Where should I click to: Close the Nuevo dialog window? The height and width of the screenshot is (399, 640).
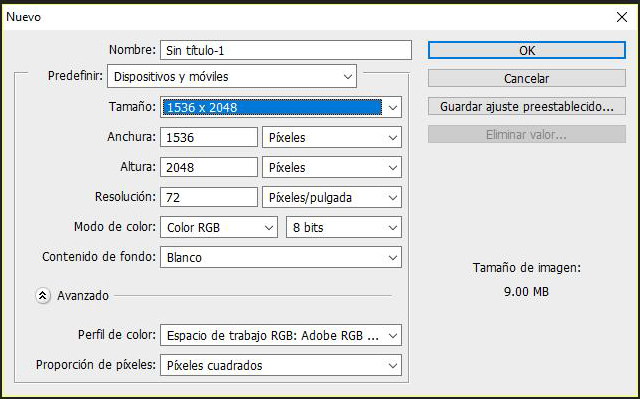pos(622,17)
